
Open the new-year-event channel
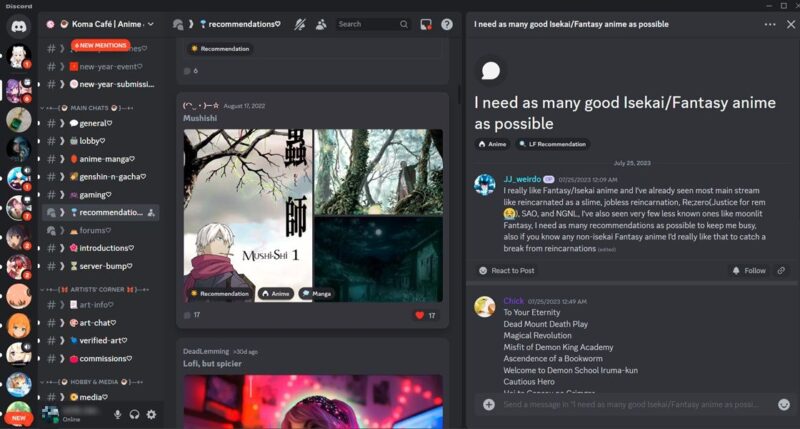(101, 66)
